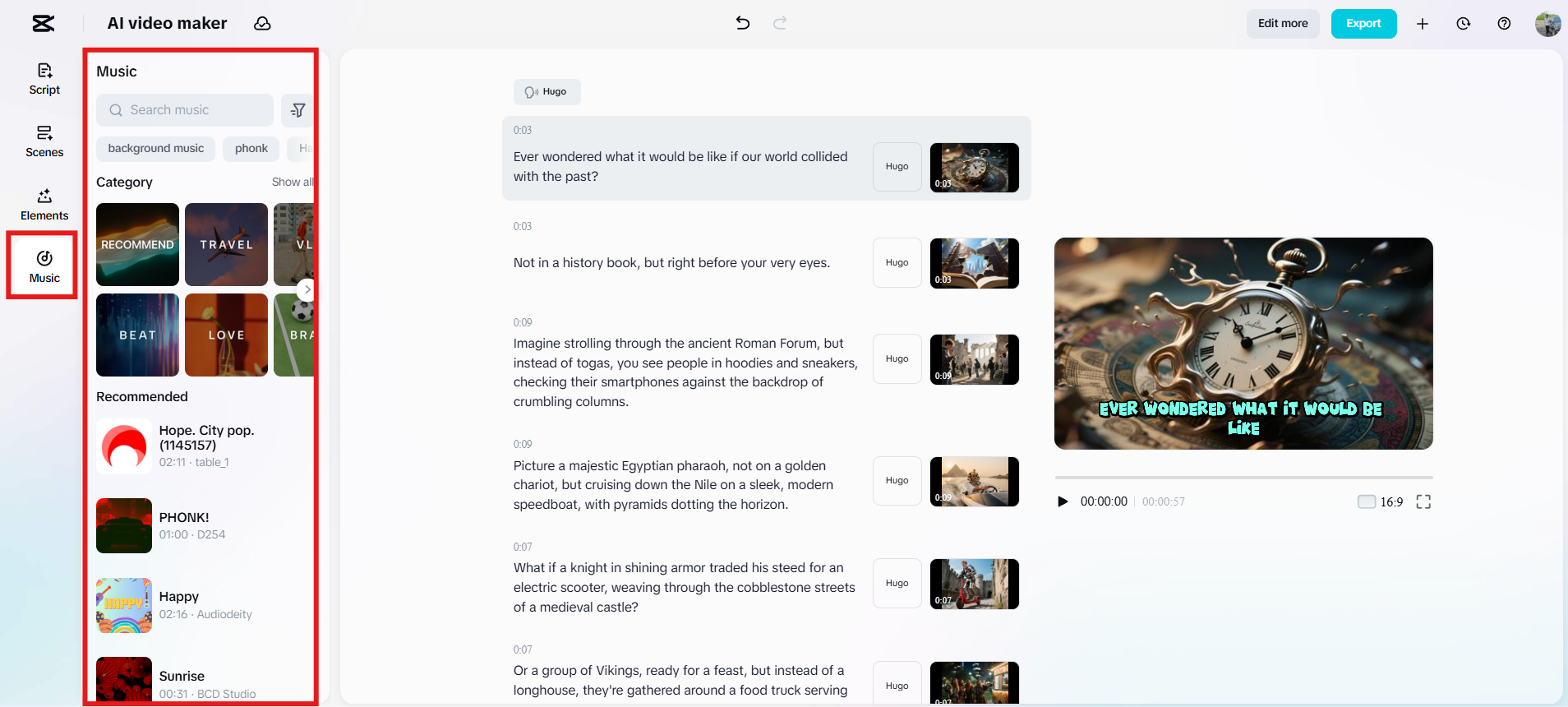Open the history clock icon
The height and width of the screenshot is (707, 1568).
click(1464, 24)
